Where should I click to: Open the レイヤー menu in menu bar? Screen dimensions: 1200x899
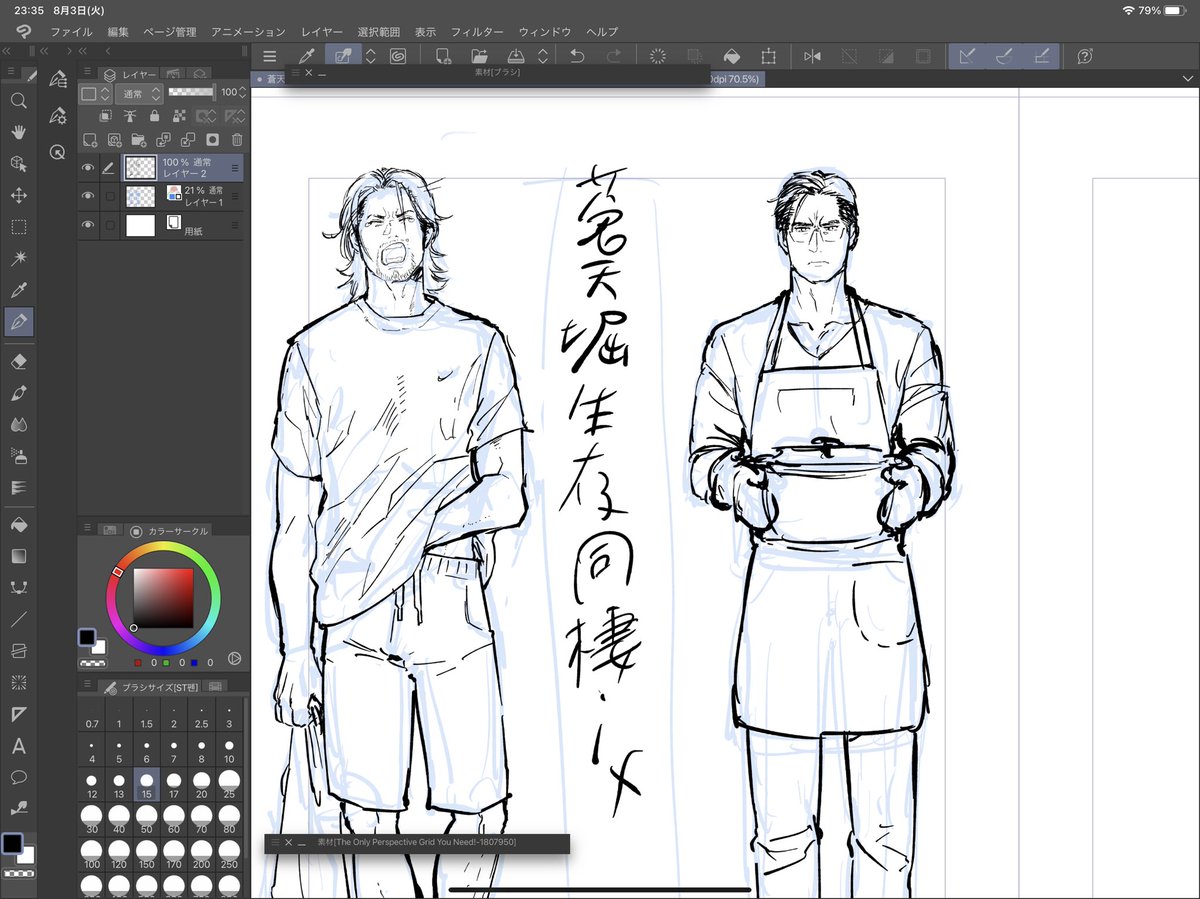point(321,32)
